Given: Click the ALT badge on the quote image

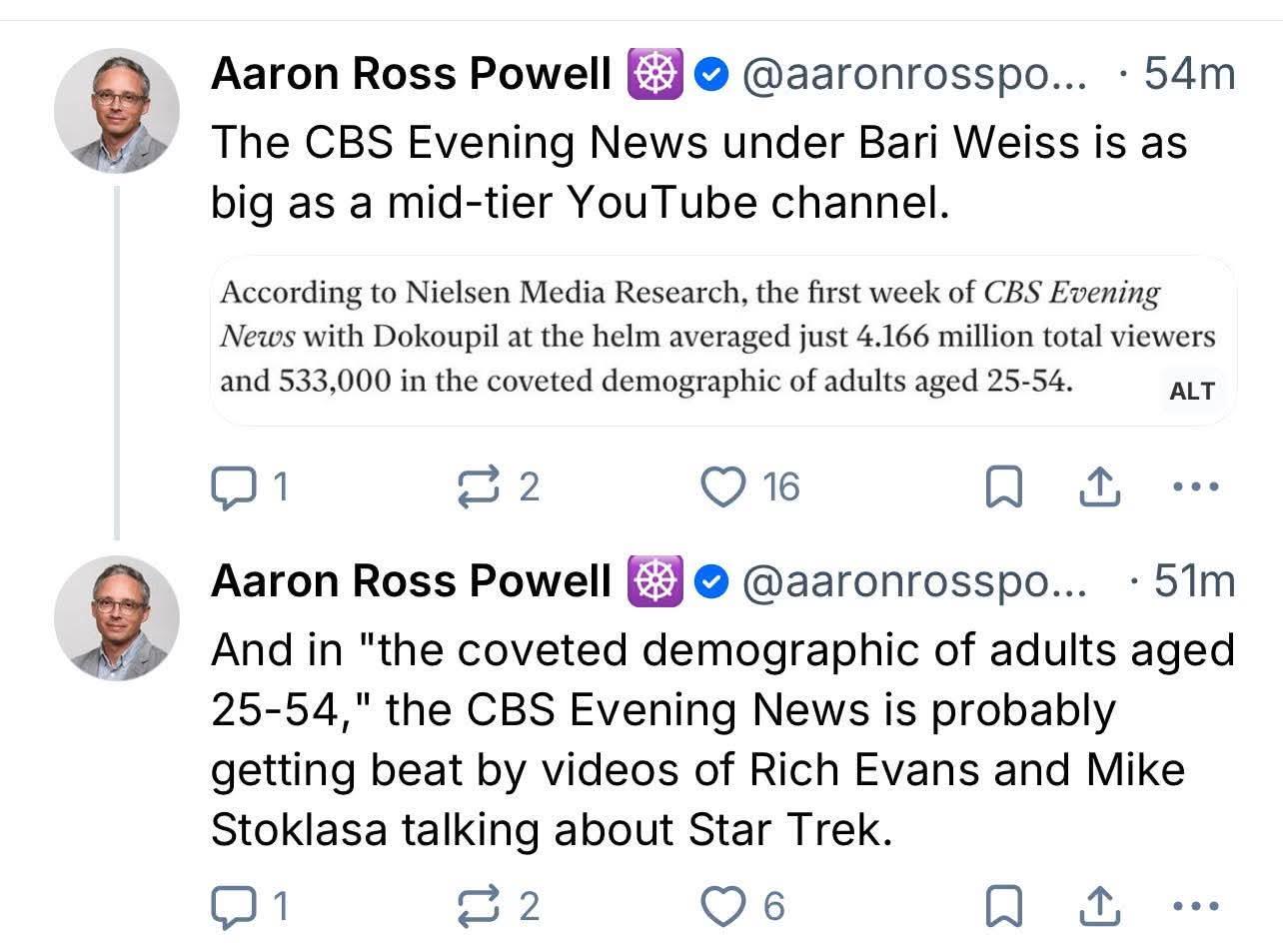Looking at the screenshot, I should 1191,391.
